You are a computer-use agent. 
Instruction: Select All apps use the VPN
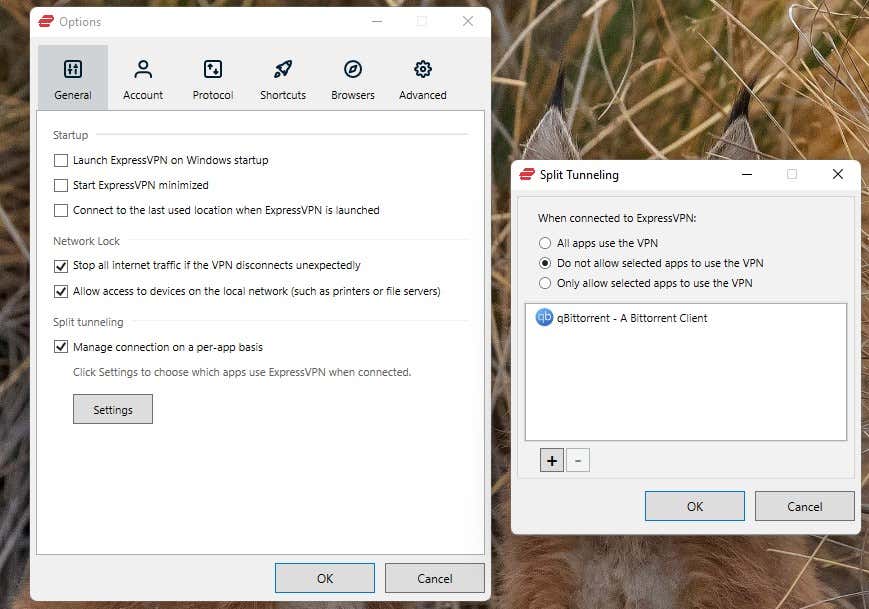point(545,243)
